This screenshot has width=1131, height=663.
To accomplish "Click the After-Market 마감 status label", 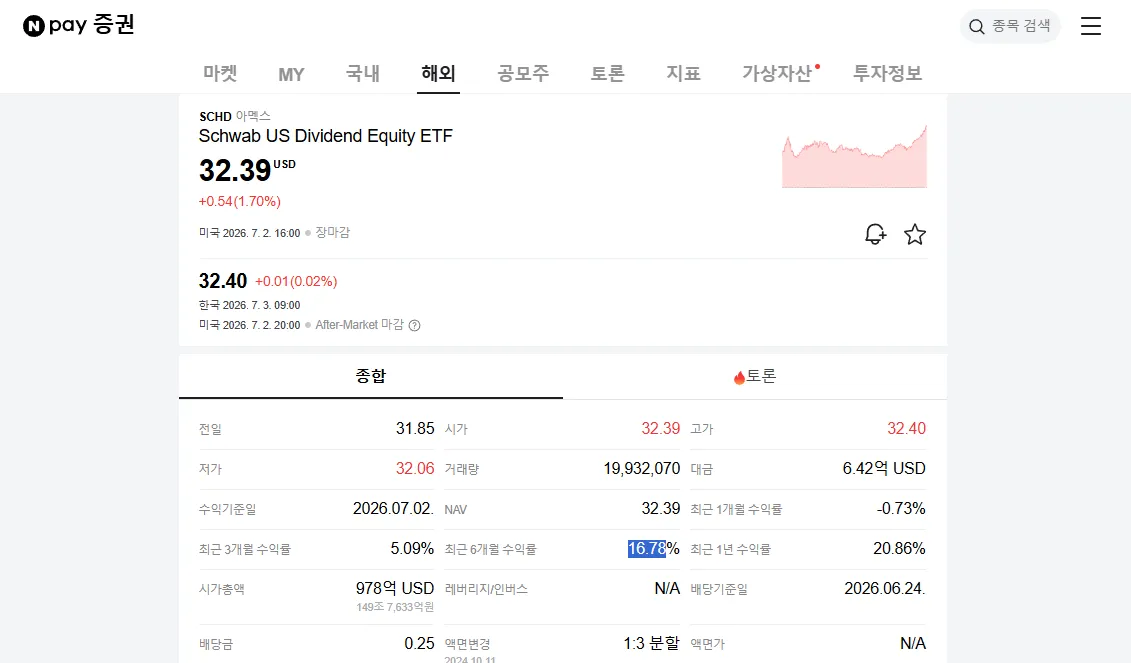I will 359,325.
